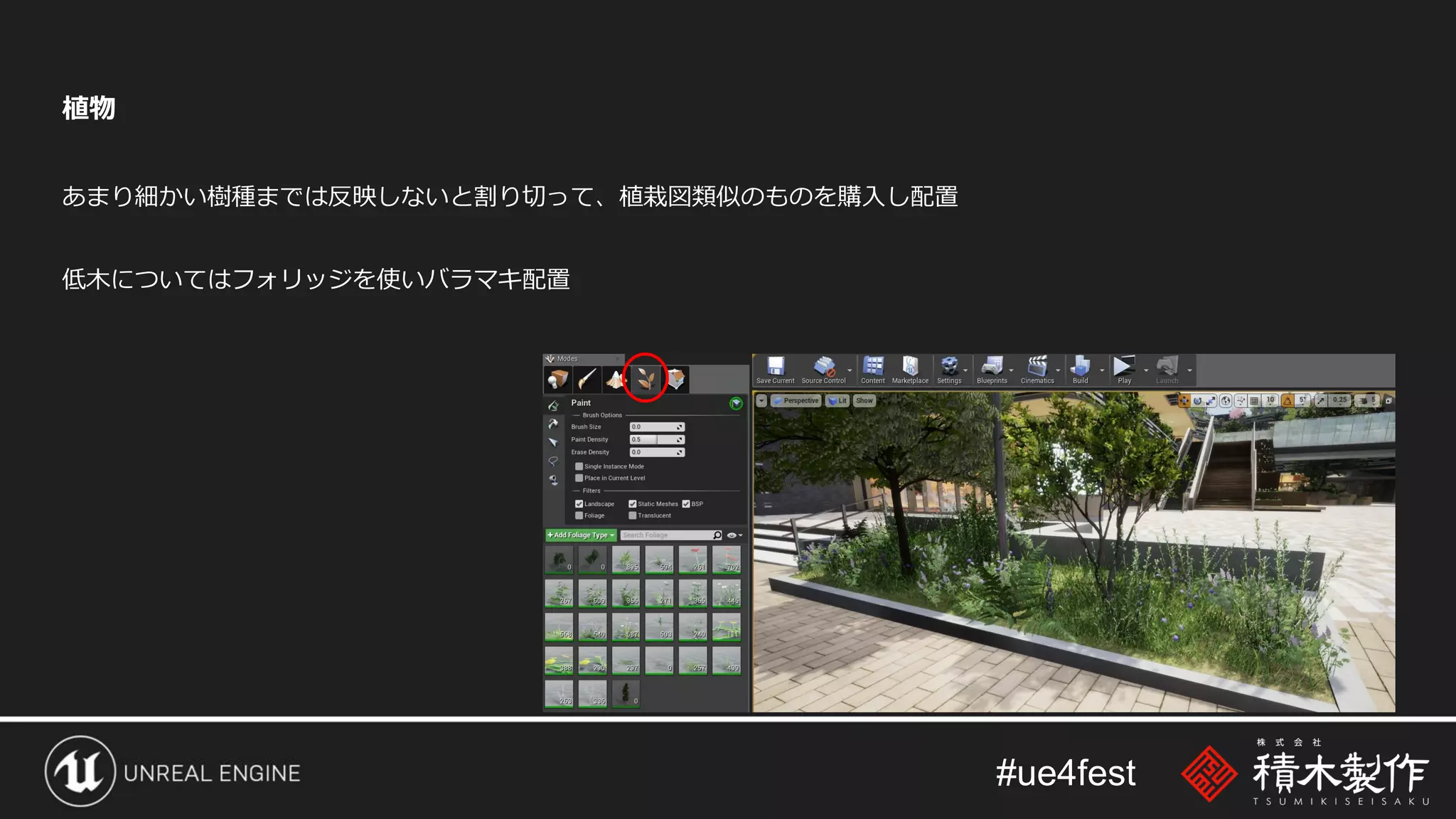Open the 0.25 scale snap value menu
The image size is (1456, 819).
click(x=1339, y=401)
